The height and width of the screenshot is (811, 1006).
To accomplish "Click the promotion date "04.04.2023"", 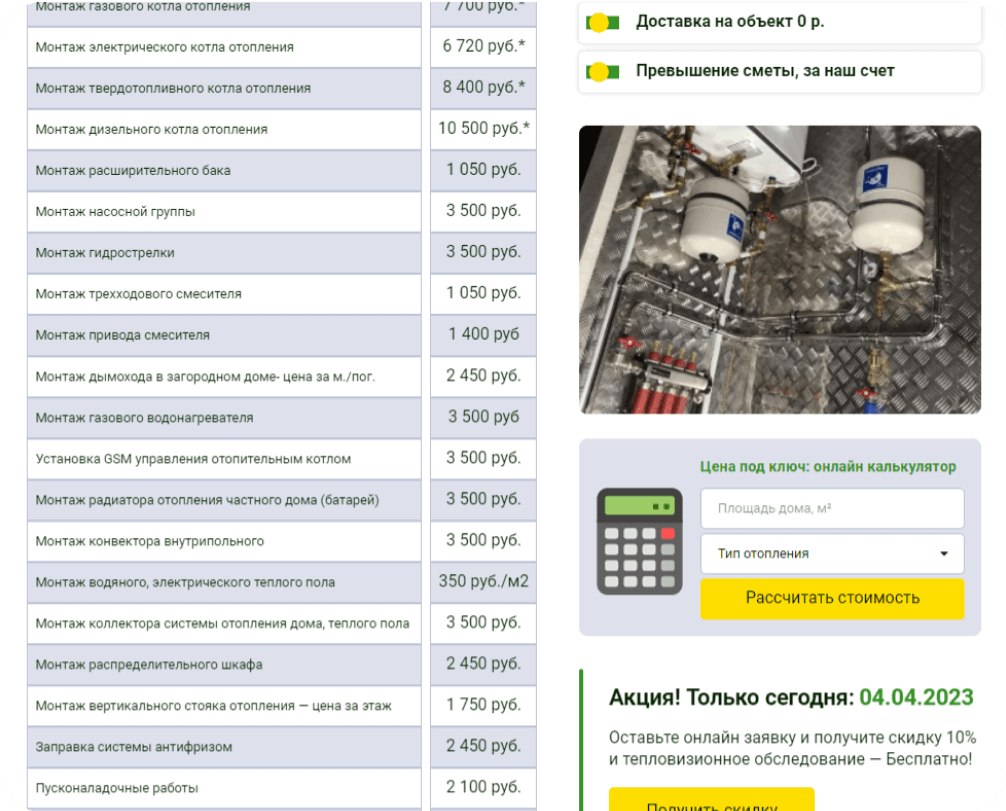I will pos(915,697).
